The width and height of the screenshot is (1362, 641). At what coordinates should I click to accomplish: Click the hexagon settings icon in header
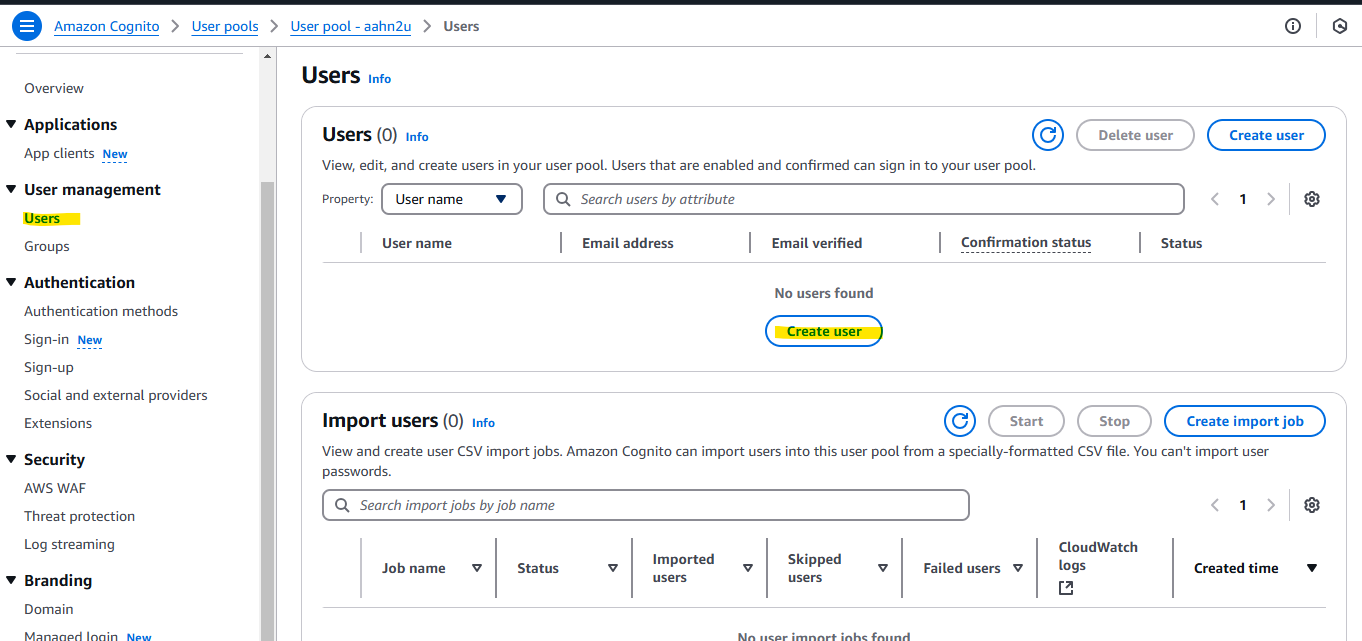coord(1340,26)
